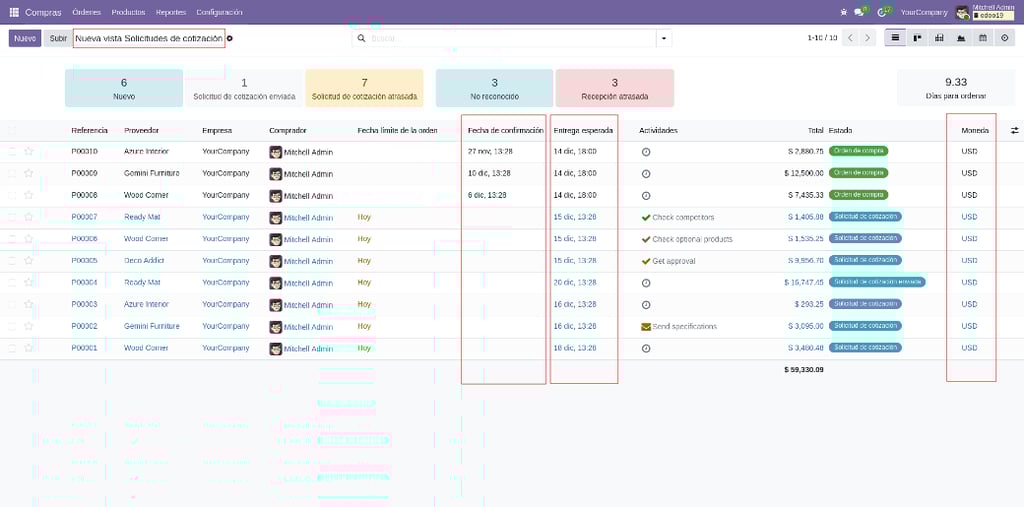
Task: Star the P00007 order as favorite
Action: coord(29,217)
